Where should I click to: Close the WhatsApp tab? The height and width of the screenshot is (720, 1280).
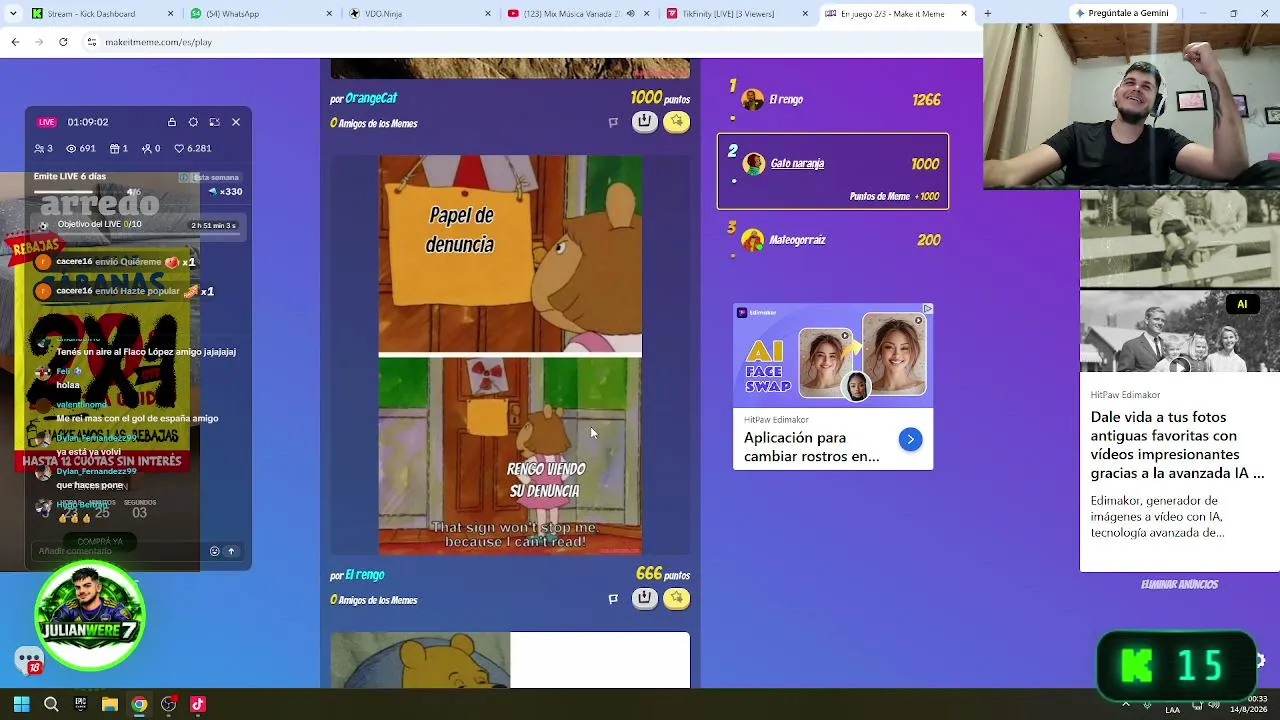[330, 13]
